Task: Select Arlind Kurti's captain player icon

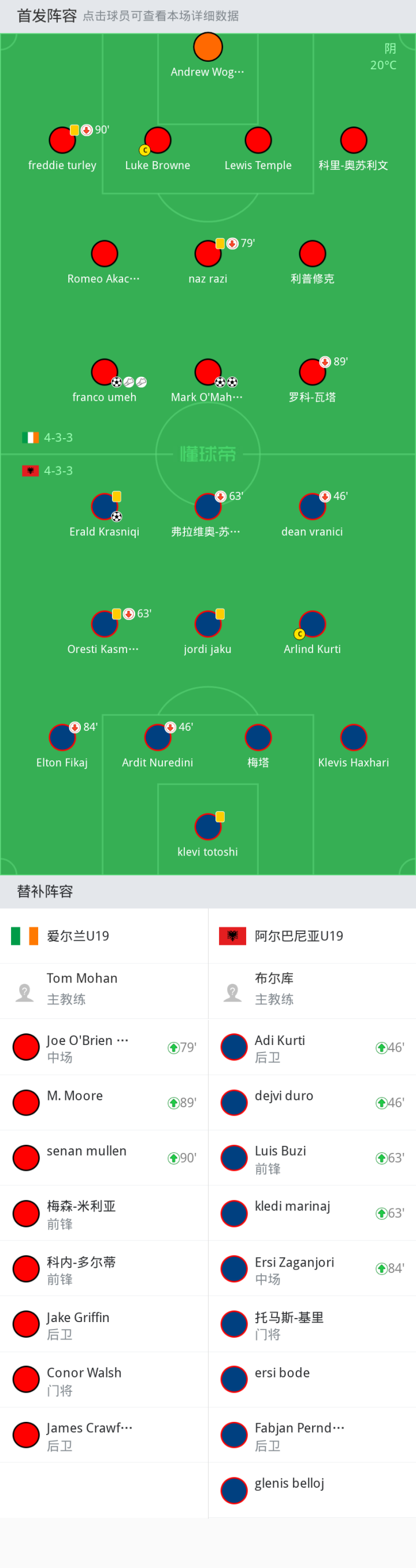Action: pos(313,624)
